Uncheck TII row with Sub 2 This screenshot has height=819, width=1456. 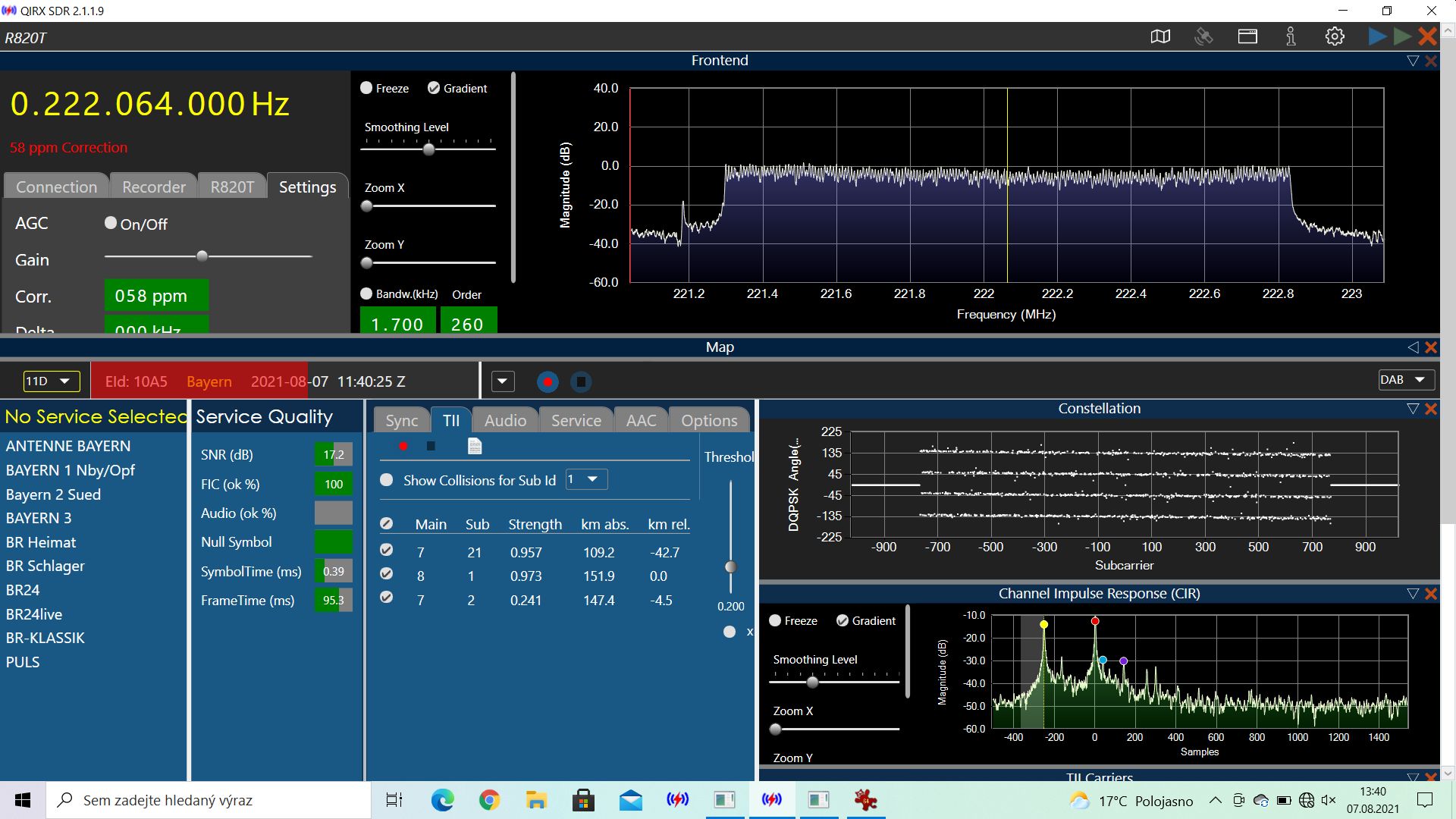pos(386,598)
